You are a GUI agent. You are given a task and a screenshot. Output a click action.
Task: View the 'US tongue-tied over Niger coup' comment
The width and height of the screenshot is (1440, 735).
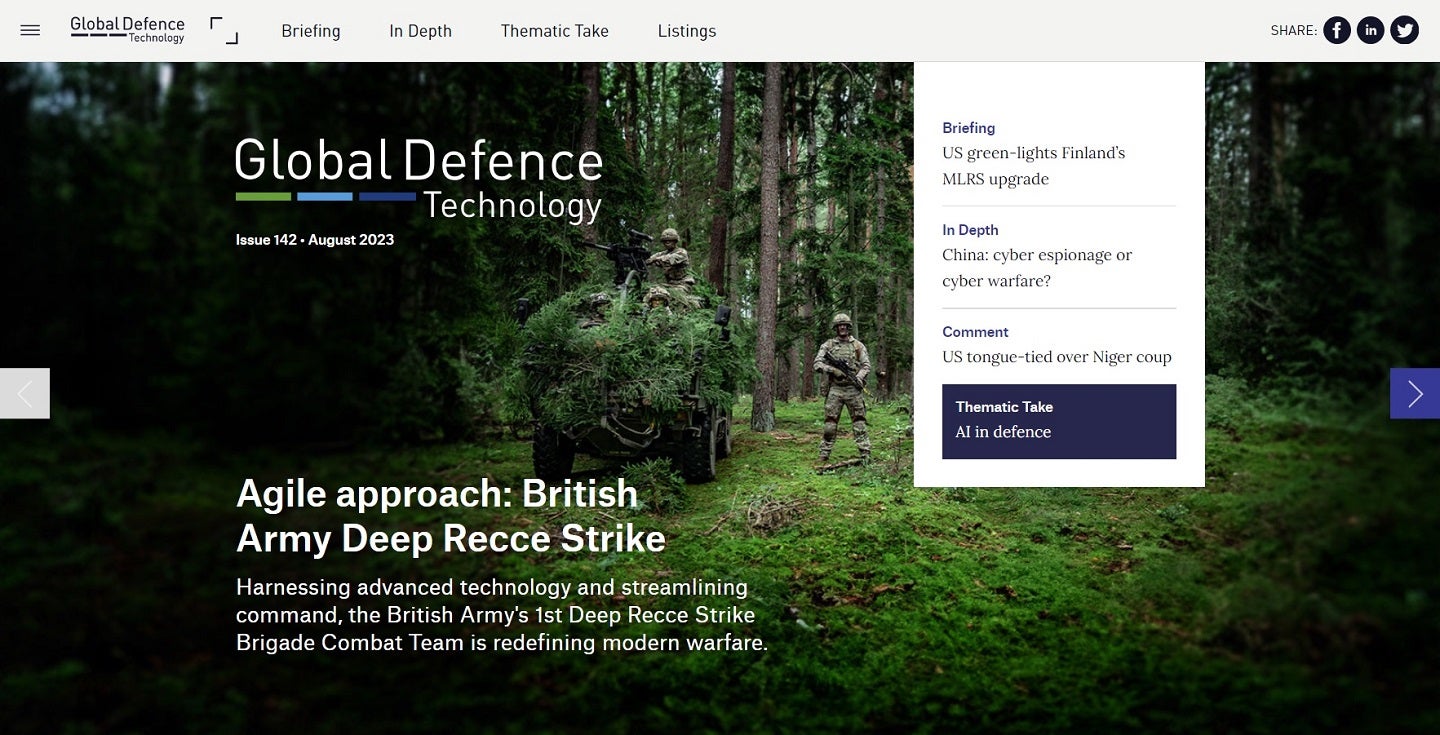pos(1057,356)
